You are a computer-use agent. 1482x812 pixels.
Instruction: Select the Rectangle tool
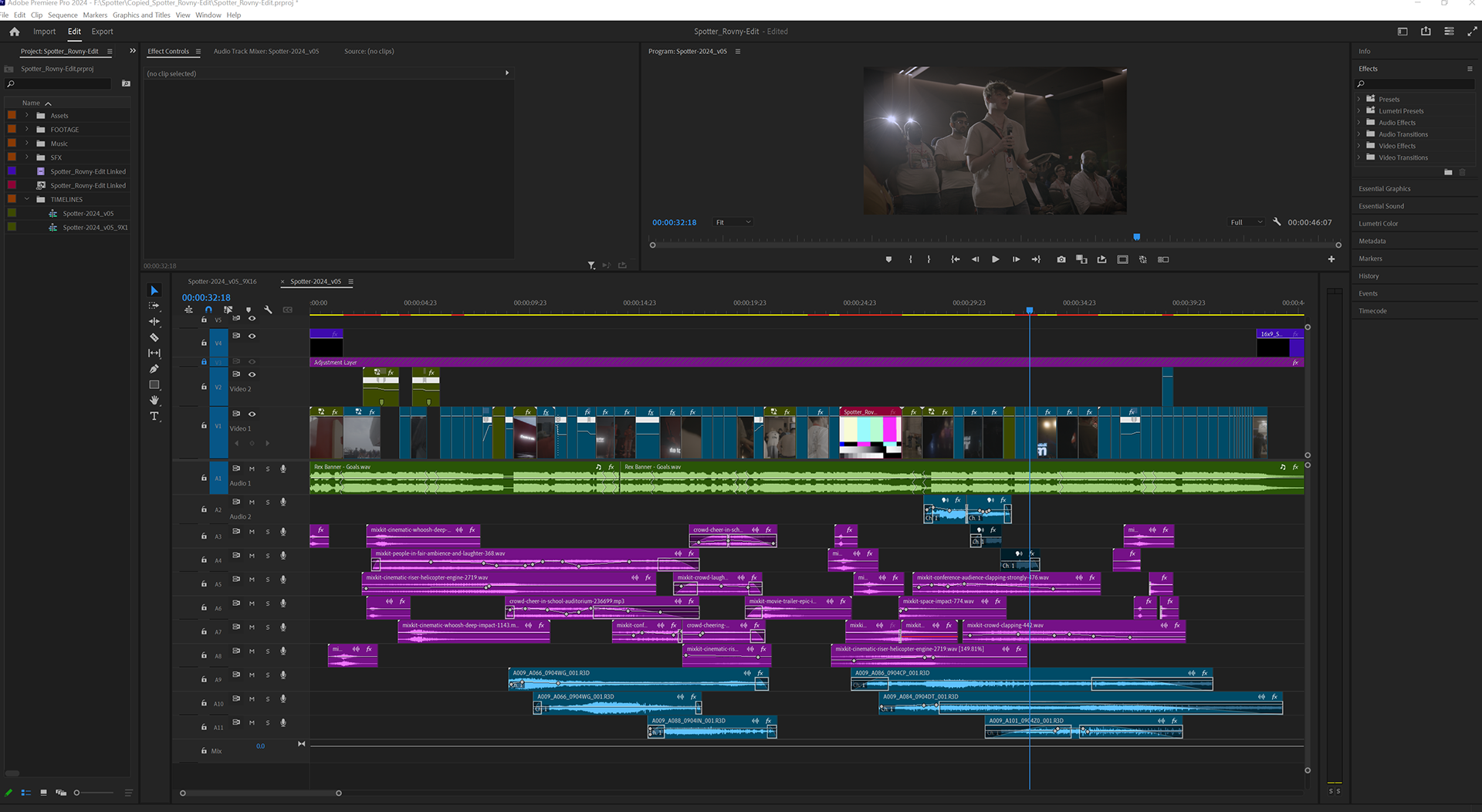coord(154,384)
